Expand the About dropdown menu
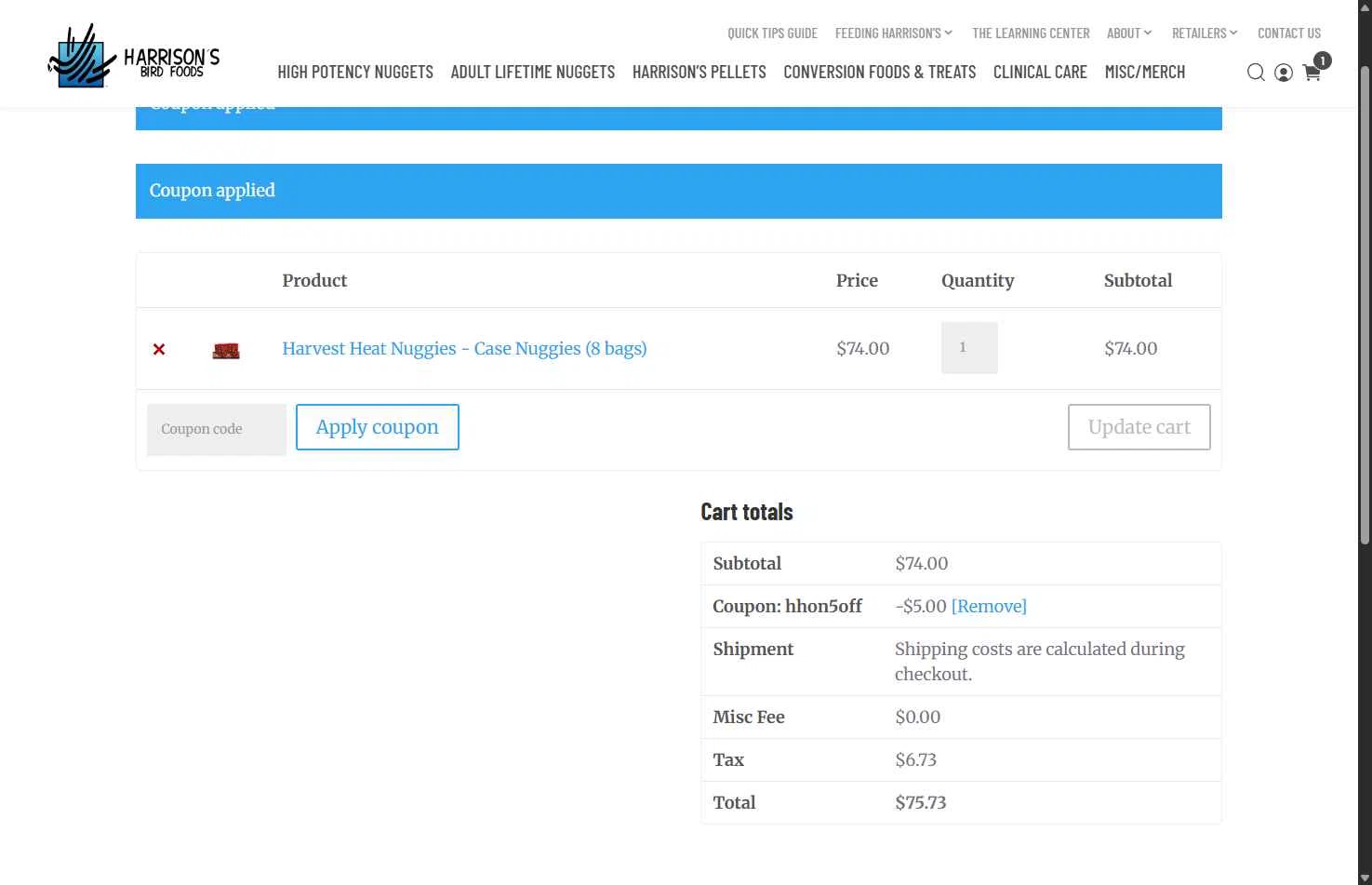The image size is (1372, 885). 1129,34
